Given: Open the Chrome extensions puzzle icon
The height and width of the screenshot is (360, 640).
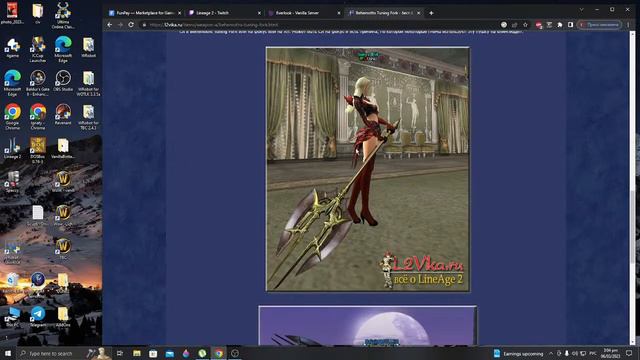Looking at the screenshot, I should 560,25.
